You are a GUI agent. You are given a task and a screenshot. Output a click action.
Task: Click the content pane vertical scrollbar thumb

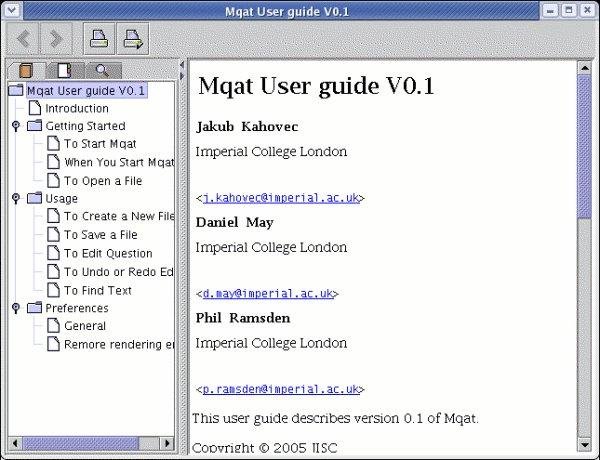click(584, 147)
